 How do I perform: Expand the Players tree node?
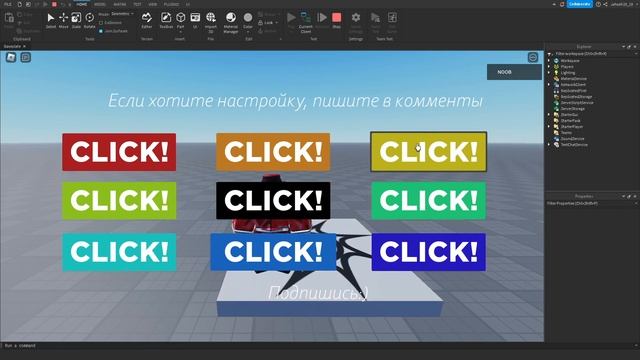[549, 67]
